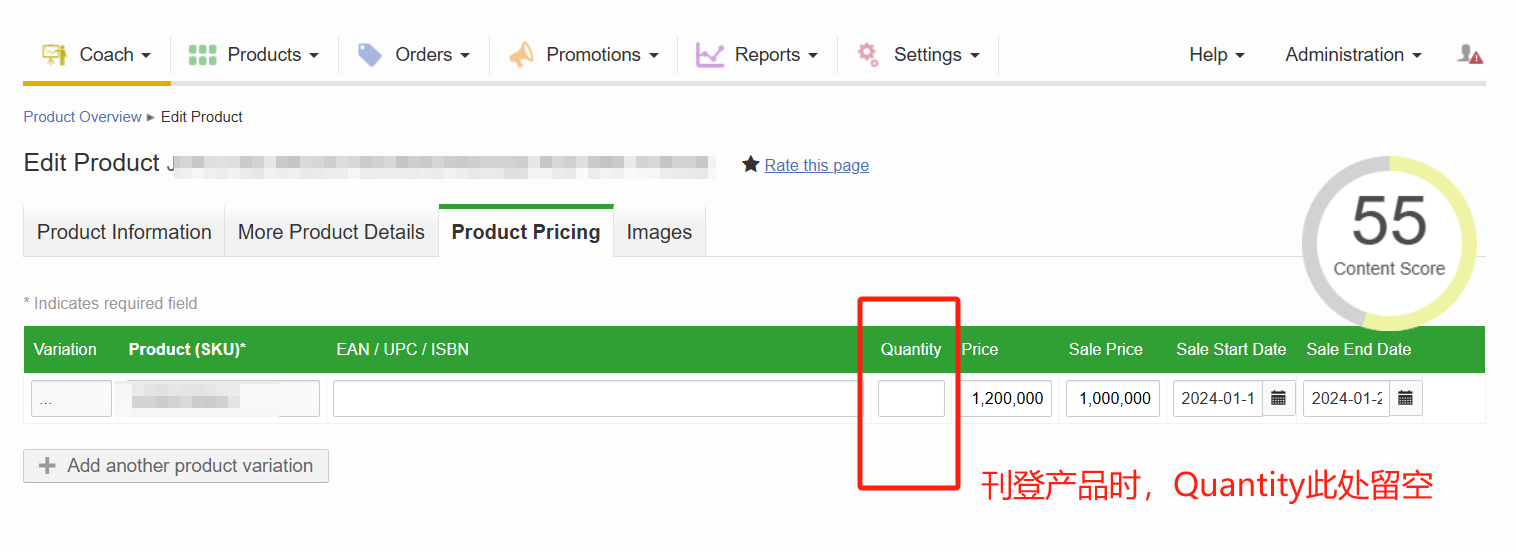Click the 55 Content Score gauge

click(1389, 243)
